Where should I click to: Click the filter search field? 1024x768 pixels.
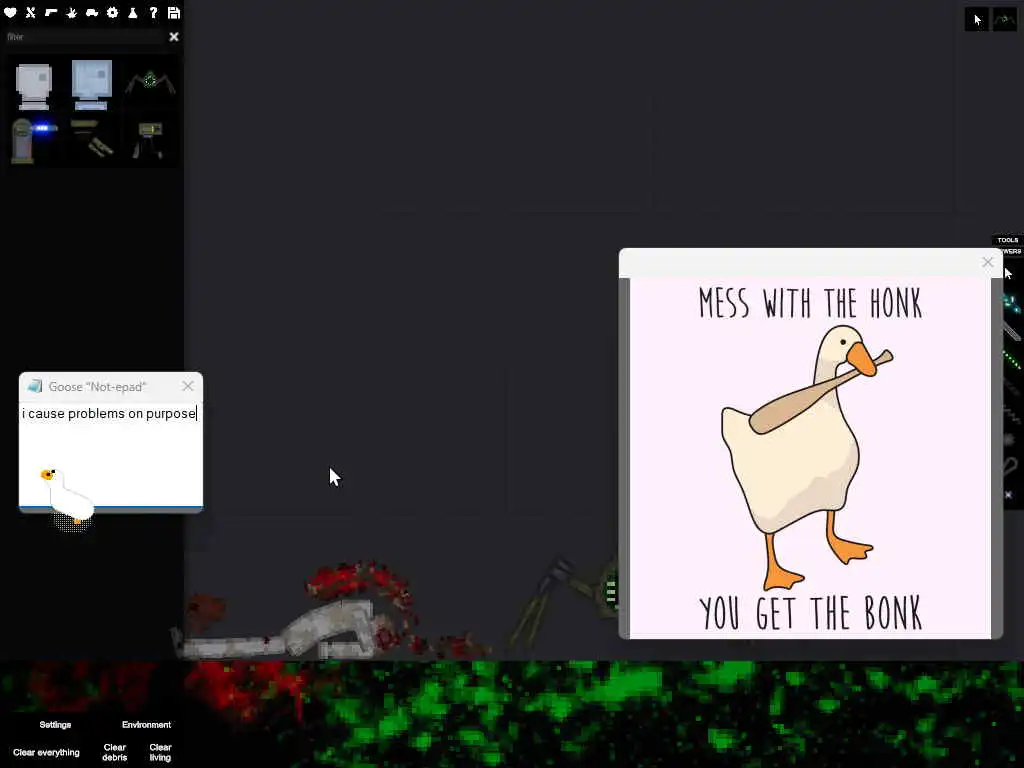pyautogui.click(x=85, y=37)
